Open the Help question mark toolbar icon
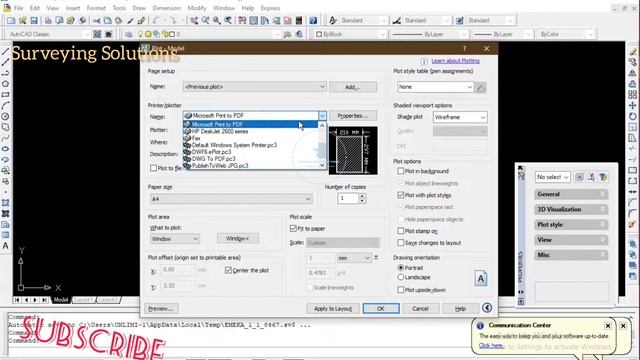 [x=313, y=20]
